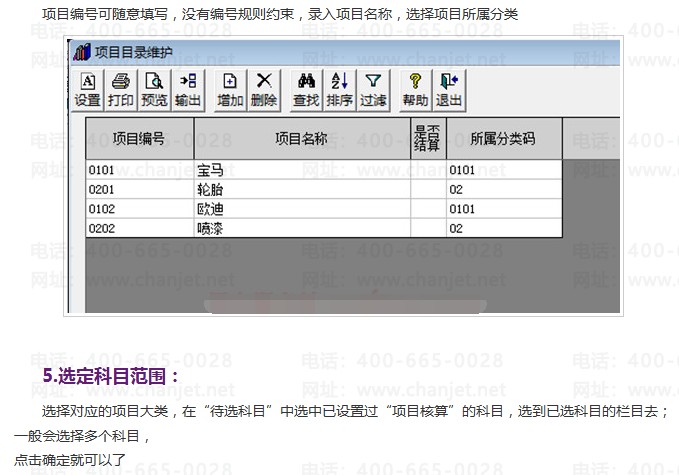Select the 宝马 project name cell
The width and height of the screenshot is (679, 475).
[x=302, y=170]
